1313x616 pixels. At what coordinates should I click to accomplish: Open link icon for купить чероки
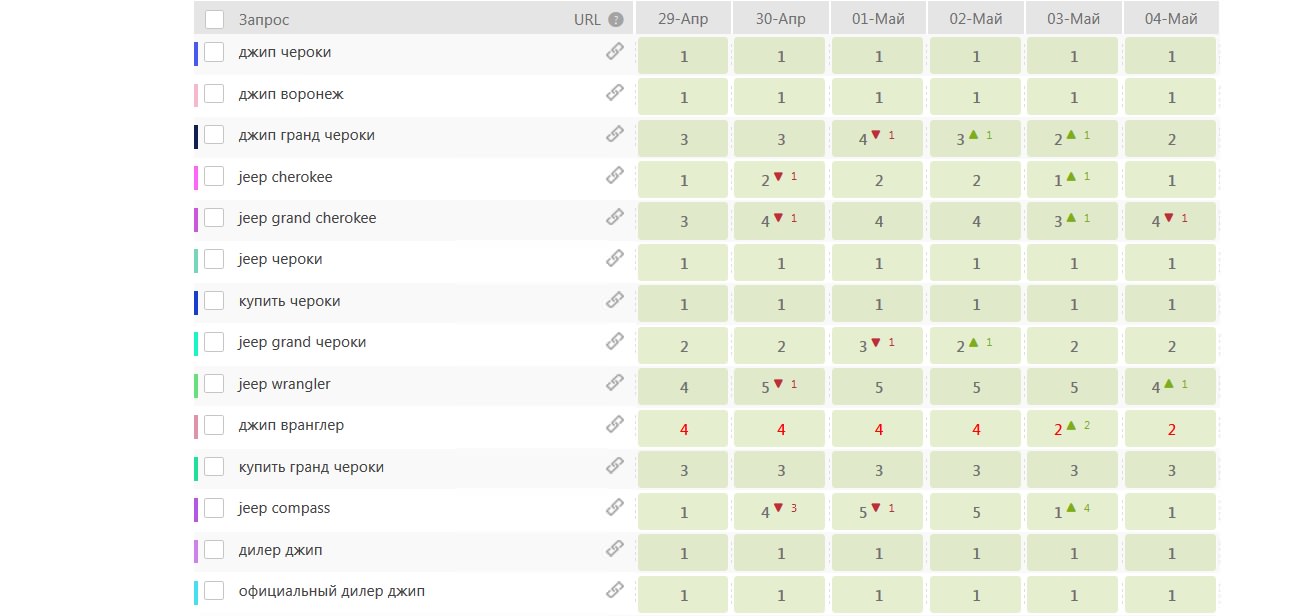click(615, 299)
